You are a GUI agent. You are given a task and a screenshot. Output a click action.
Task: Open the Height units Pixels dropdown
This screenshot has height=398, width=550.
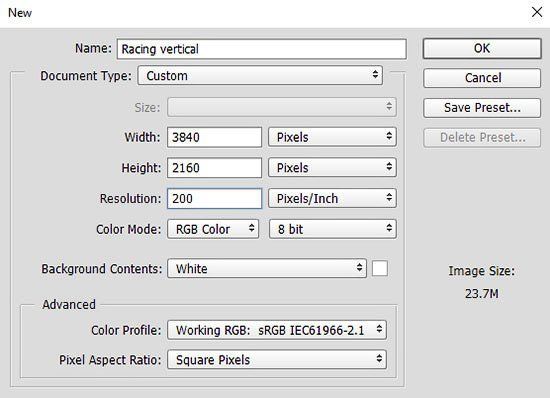[332, 168]
